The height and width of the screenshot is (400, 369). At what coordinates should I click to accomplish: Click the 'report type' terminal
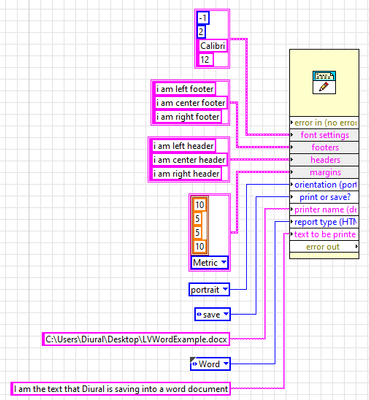pos(324,222)
